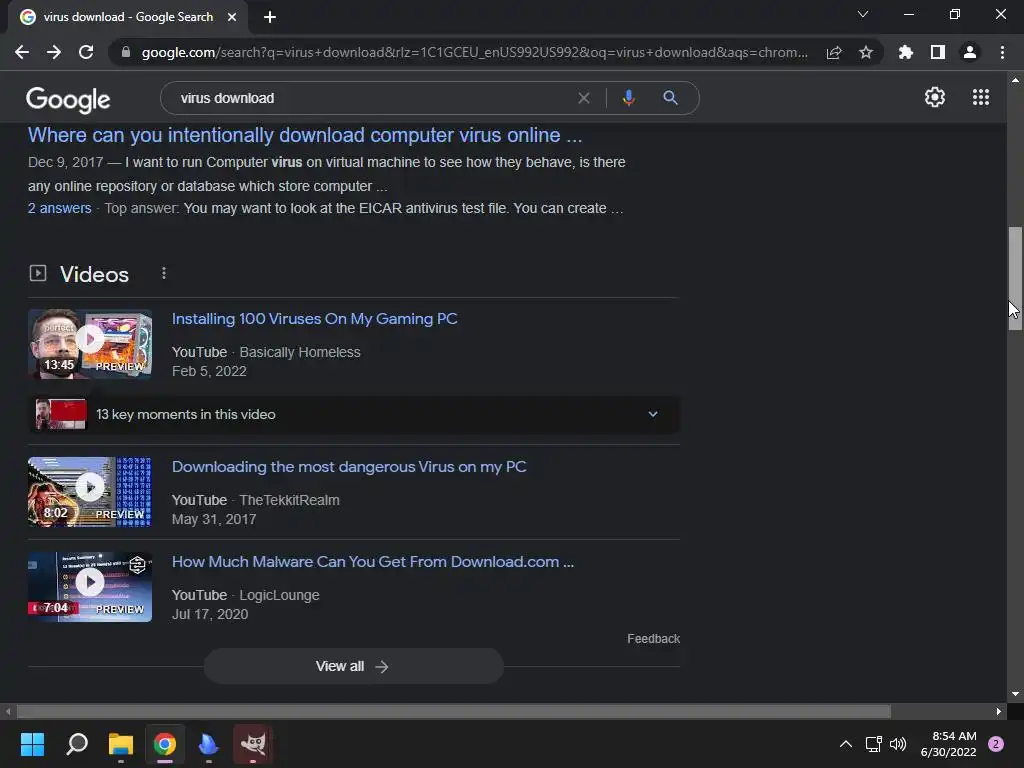Open the blue taskbar app
Viewport: 1024px width, 768px height.
(x=208, y=744)
